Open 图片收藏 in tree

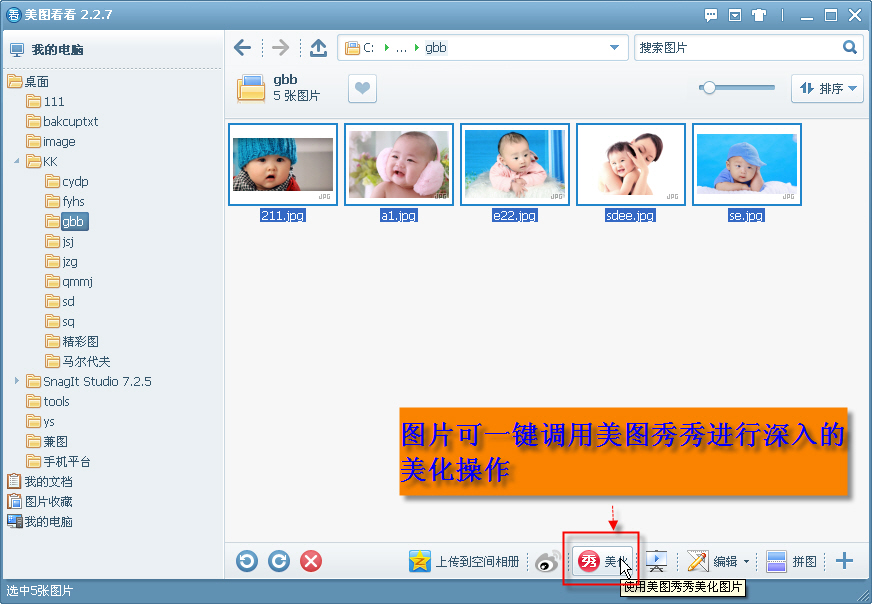(x=40, y=502)
